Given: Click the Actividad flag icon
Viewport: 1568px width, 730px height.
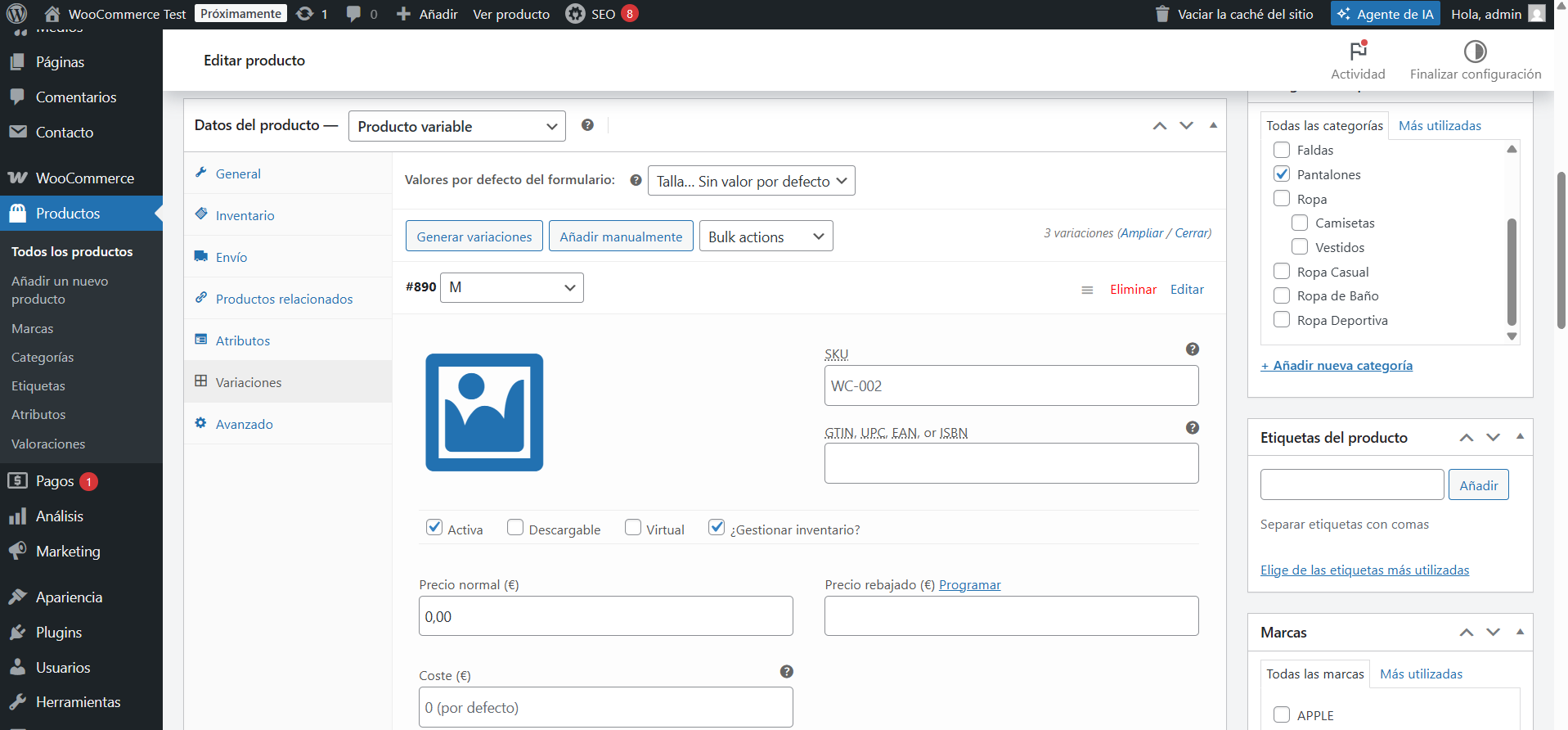Looking at the screenshot, I should coord(1358,52).
